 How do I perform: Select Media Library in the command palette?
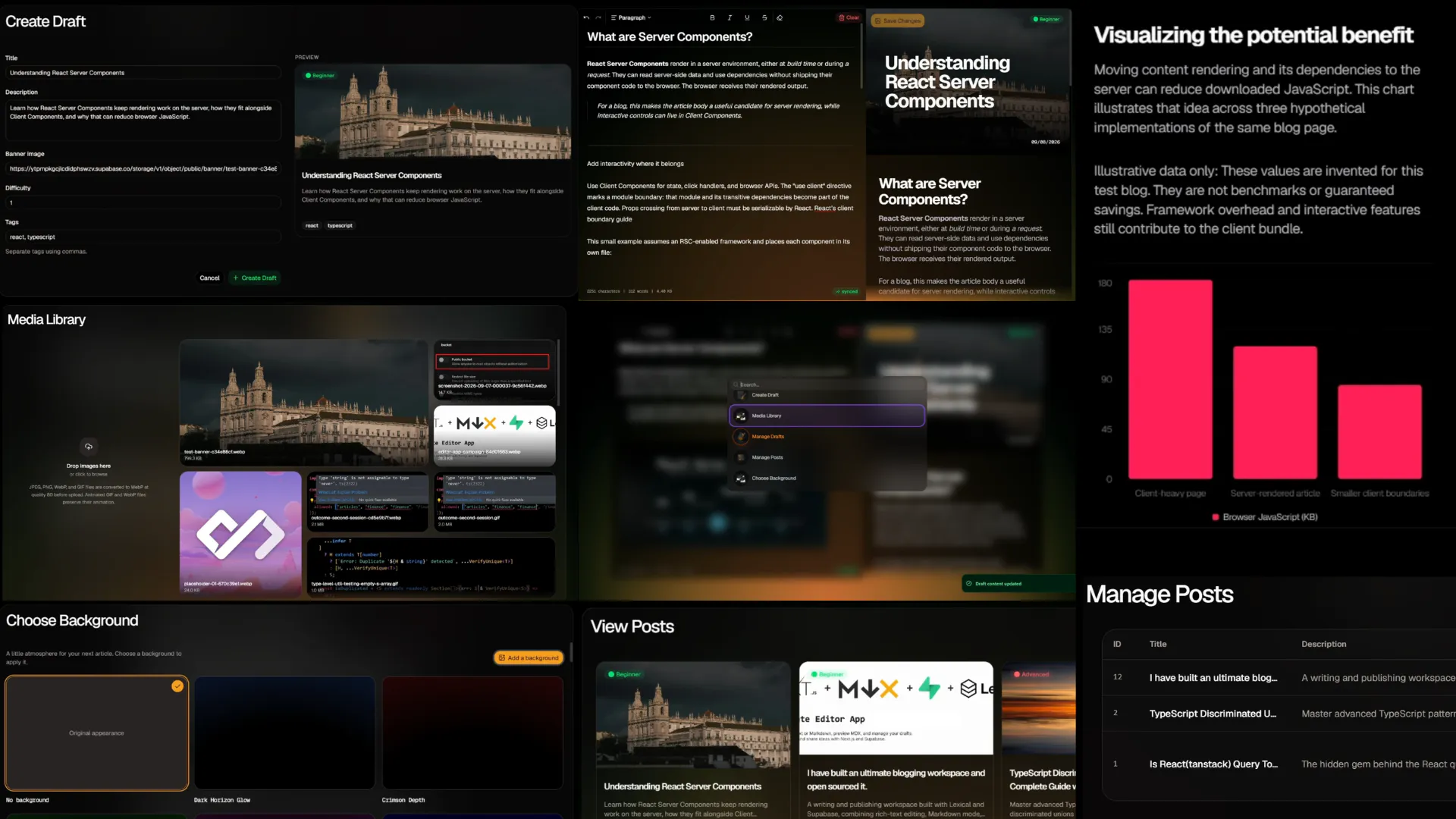click(x=827, y=416)
